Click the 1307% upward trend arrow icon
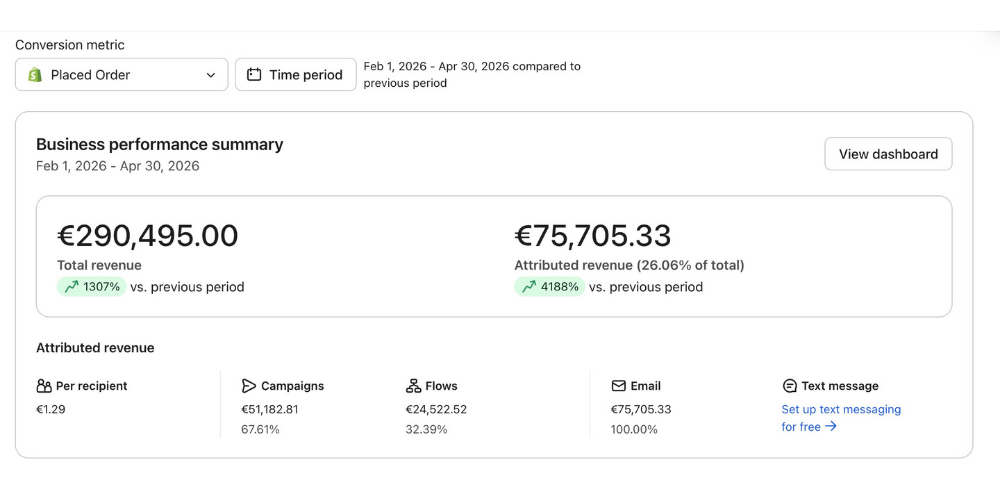 [x=71, y=287]
